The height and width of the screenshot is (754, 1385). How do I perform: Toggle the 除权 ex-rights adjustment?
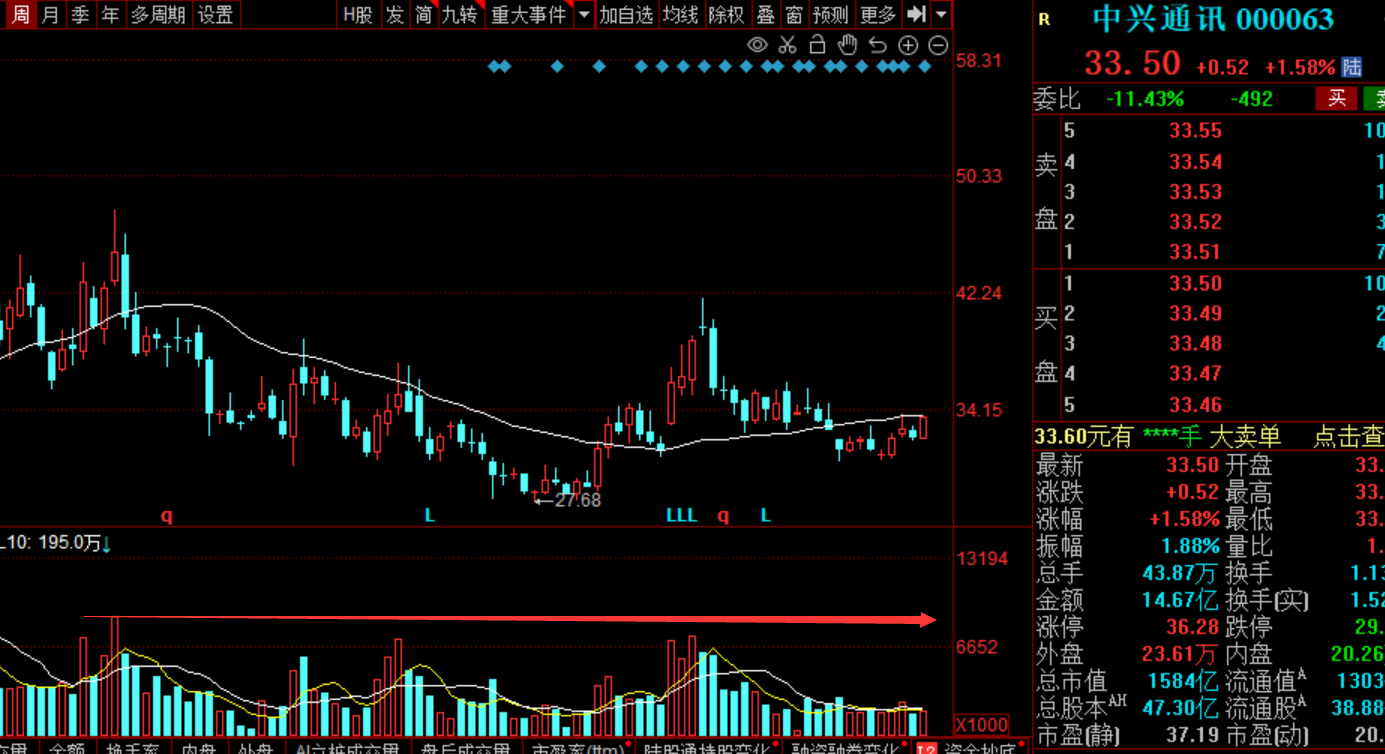click(726, 15)
